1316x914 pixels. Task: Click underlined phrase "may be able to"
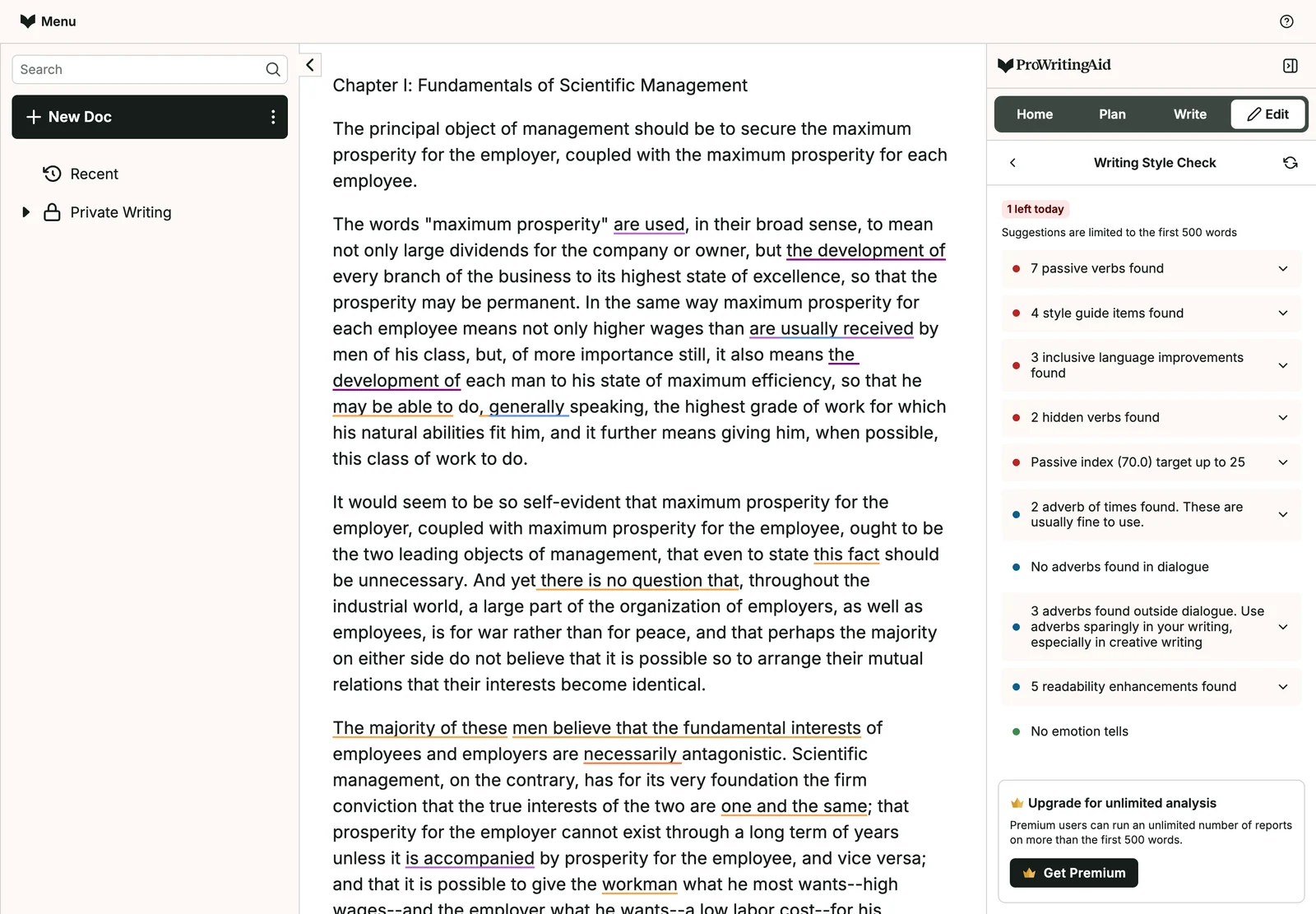(x=392, y=406)
